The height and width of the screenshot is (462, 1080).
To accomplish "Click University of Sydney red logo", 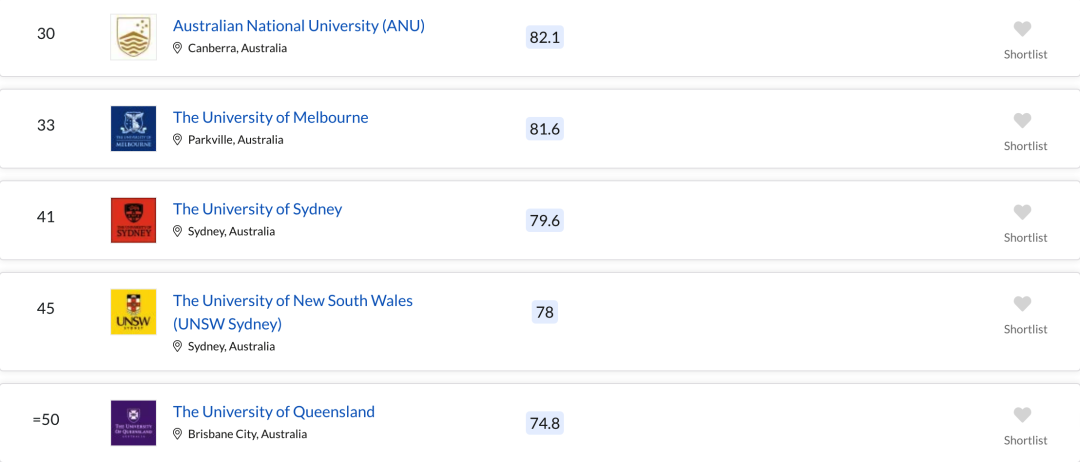I will pos(134,220).
